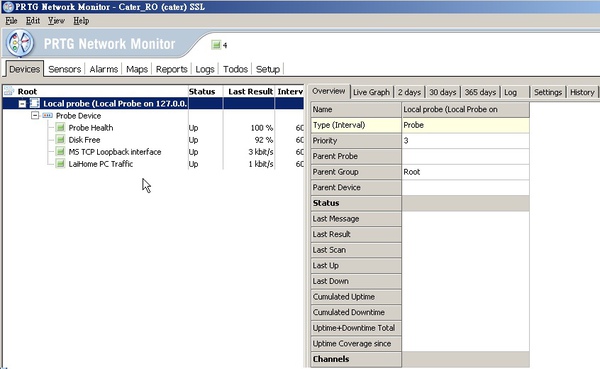The width and height of the screenshot is (600, 369).
Task: Click the 92 % result of Disk Free
Action: point(264,140)
